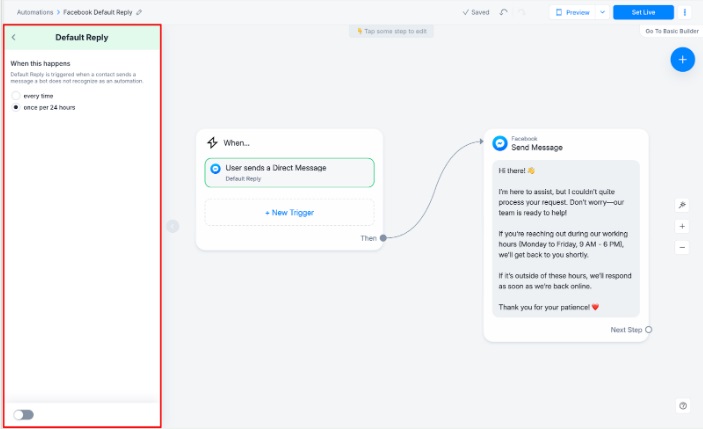Zoom in on the canvas
The image size is (703, 429).
pyautogui.click(x=682, y=226)
